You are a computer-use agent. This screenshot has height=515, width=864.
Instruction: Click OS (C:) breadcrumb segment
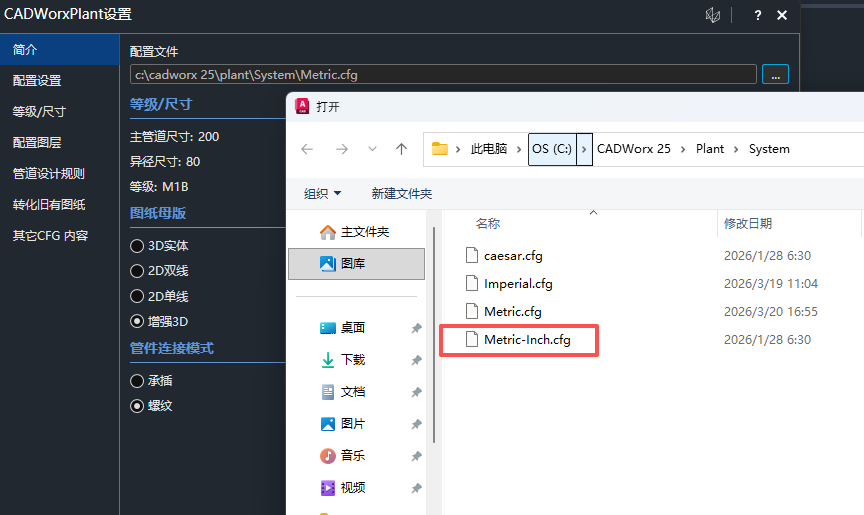click(552, 149)
